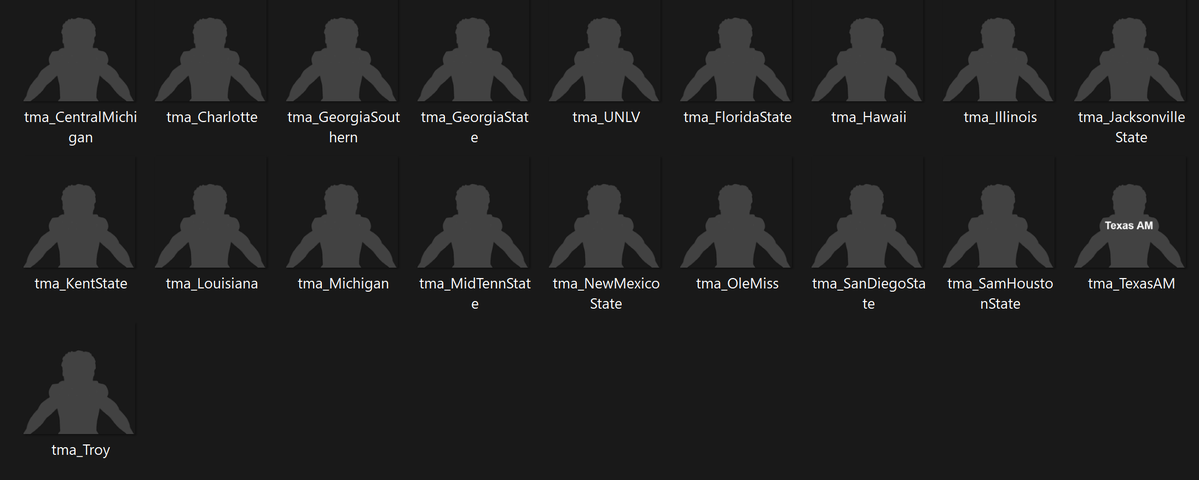Select the tma_SanDiegoState silhouette icon
Screen dimensions: 1199x480
pos(869,226)
